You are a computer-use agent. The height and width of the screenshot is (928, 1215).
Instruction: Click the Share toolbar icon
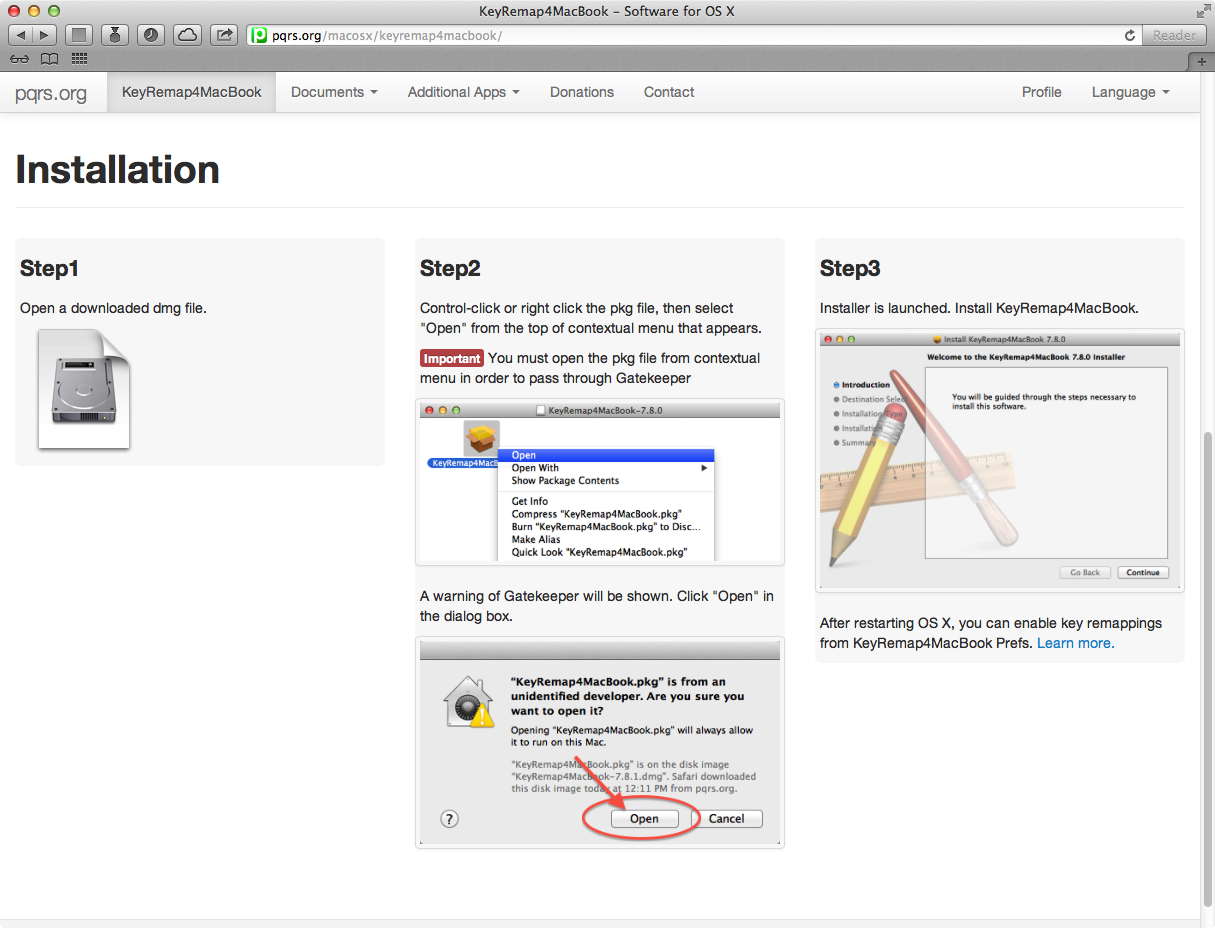pyautogui.click(x=225, y=35)
